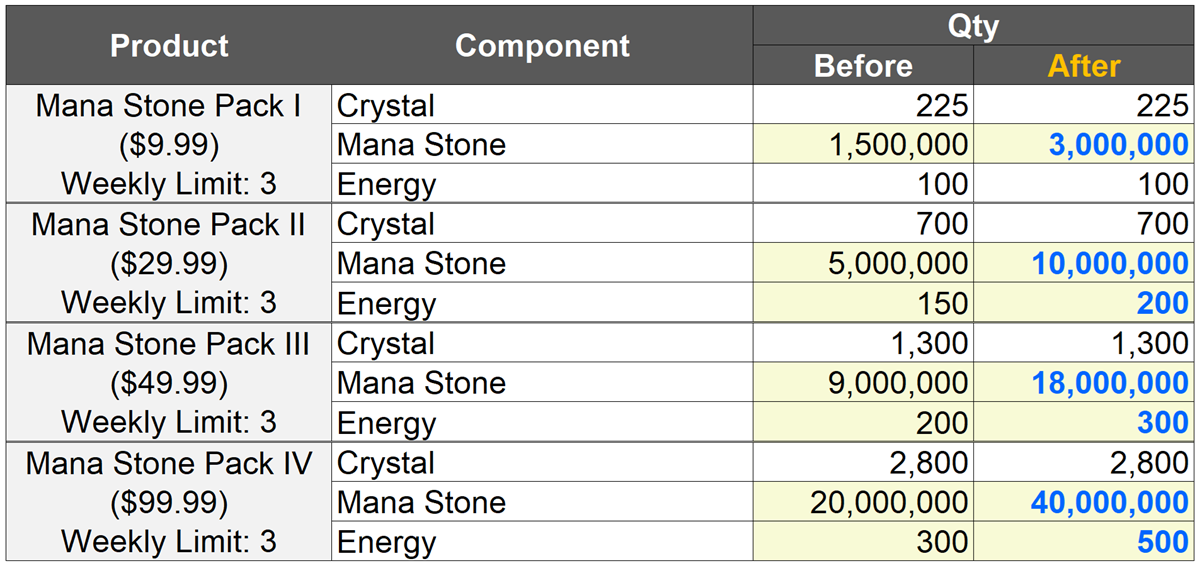
Task: Click the Mana Stone Pack IV product cell
Action: pyautogui.click(x=169, y=502)
